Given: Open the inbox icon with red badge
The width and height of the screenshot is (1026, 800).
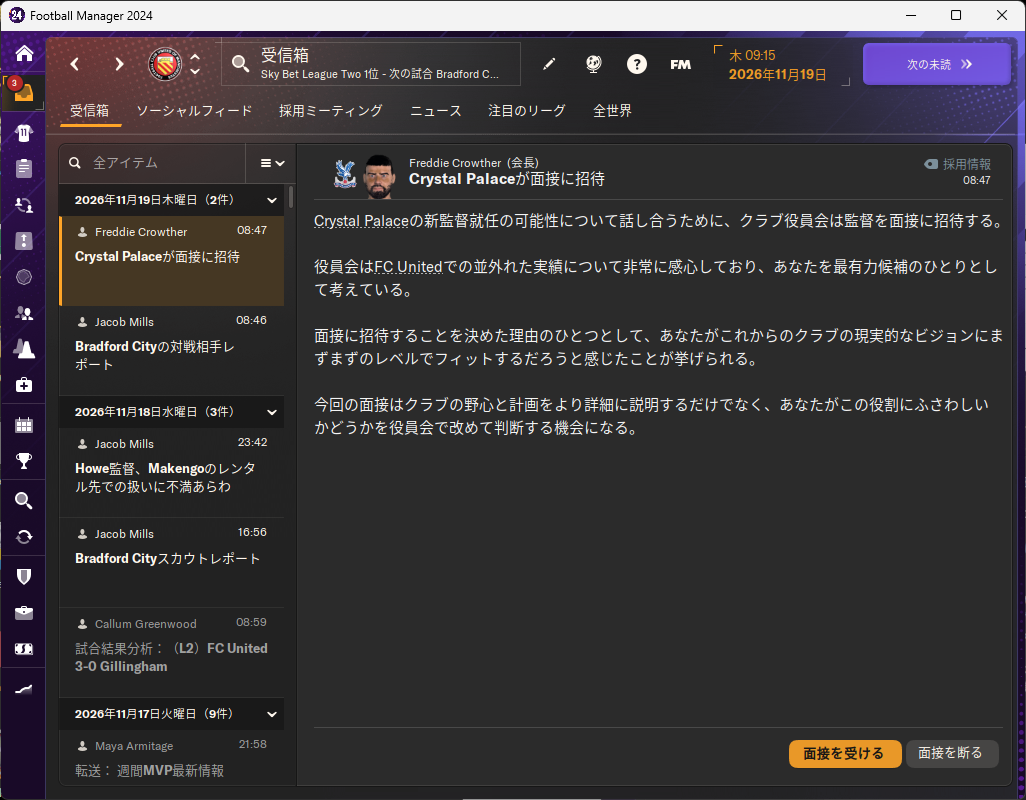Looking at the screenshot, I should click(x=23, y=92).
